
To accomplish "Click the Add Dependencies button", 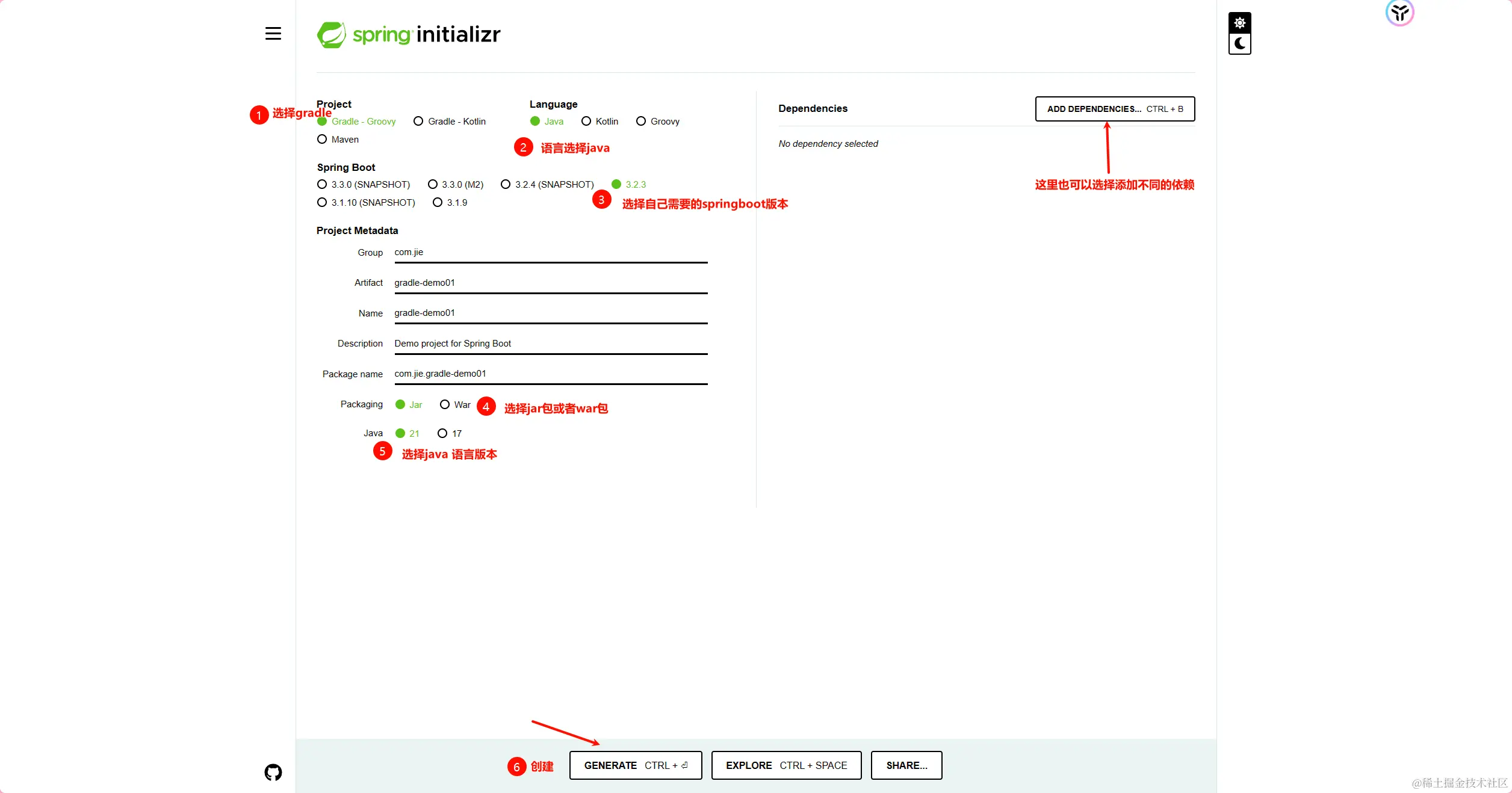I will point(1115,109).
